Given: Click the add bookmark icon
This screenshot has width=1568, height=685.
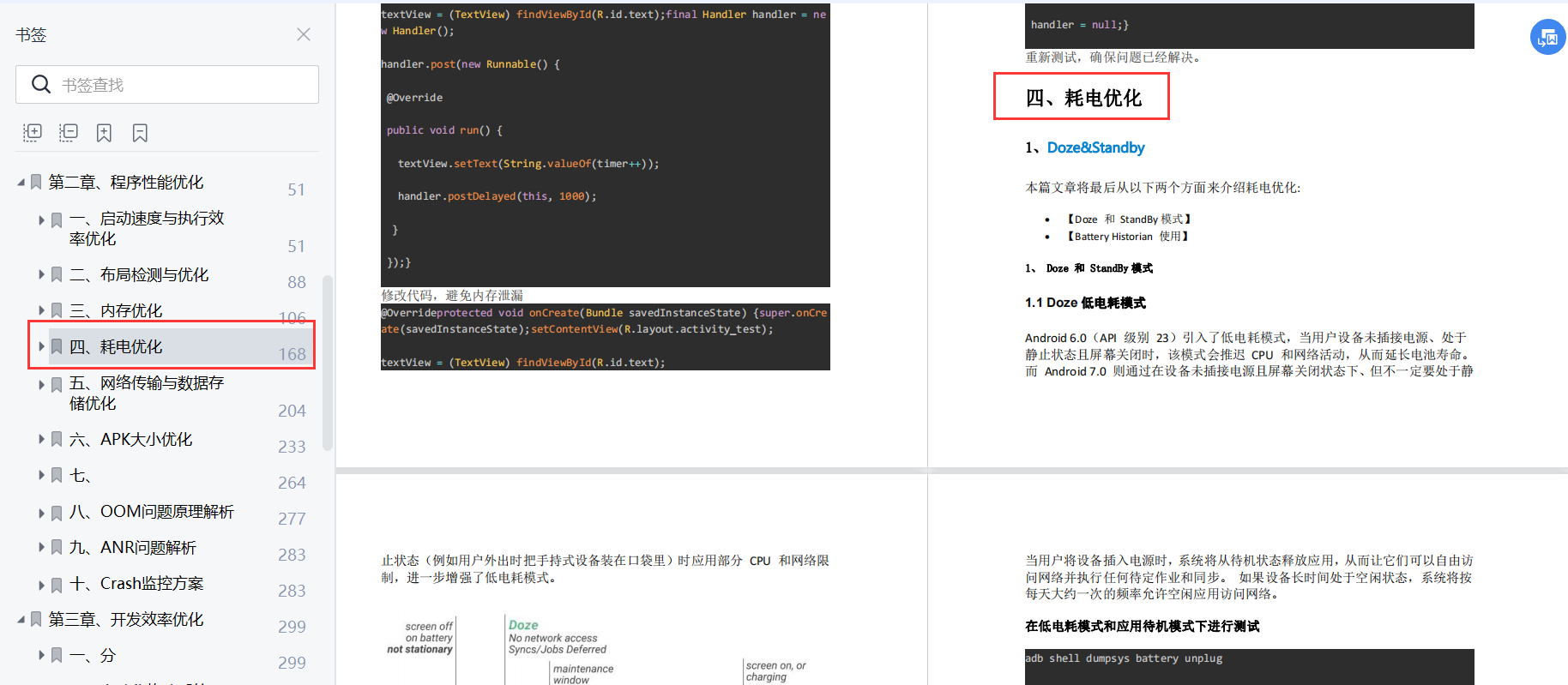Looking at the screenshot, I should tap(104, 133).
